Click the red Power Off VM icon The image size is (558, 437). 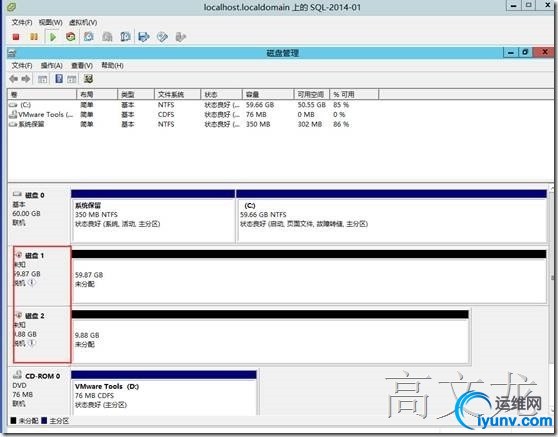click(x=16, y=37)
